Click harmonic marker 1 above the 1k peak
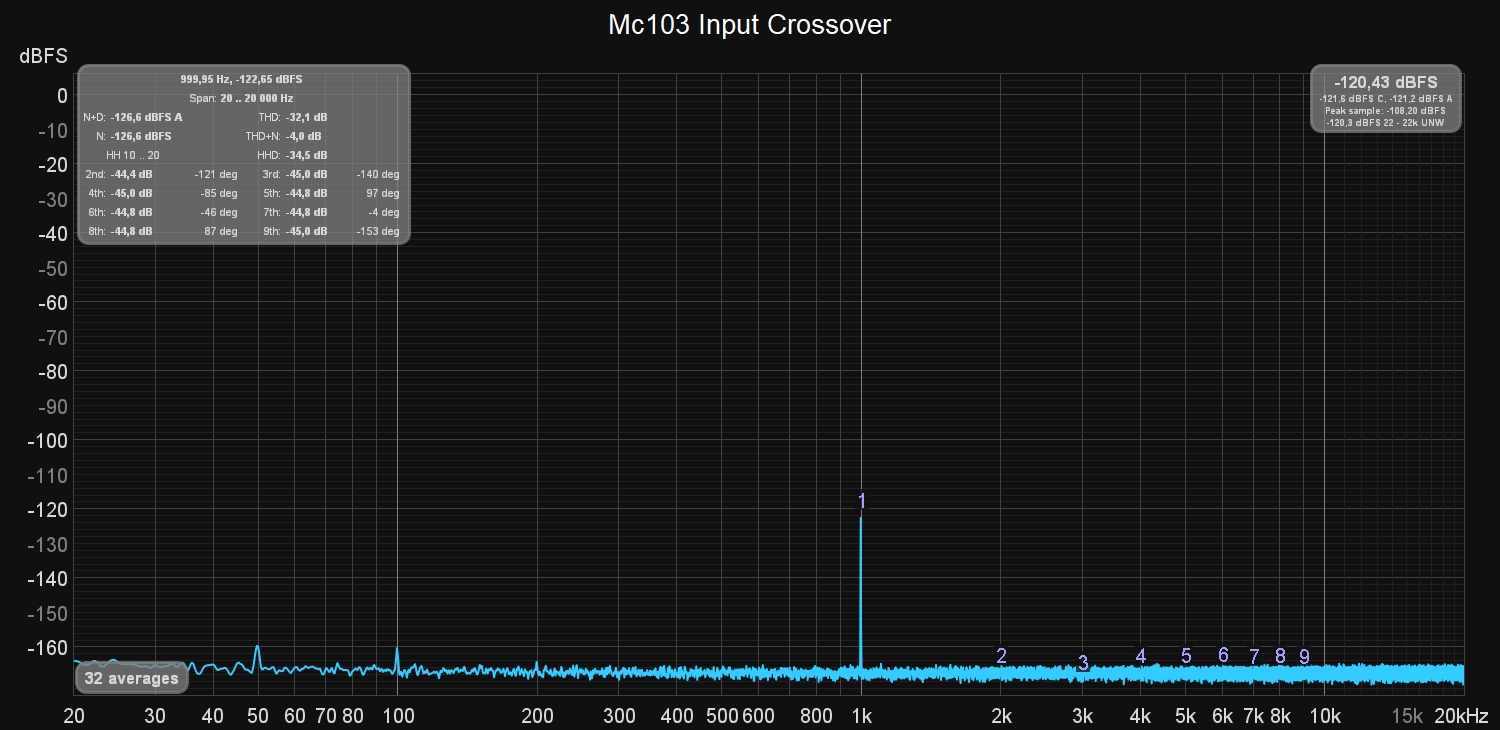The width and height of the screenshot is (1500, 730). point(862,500)
